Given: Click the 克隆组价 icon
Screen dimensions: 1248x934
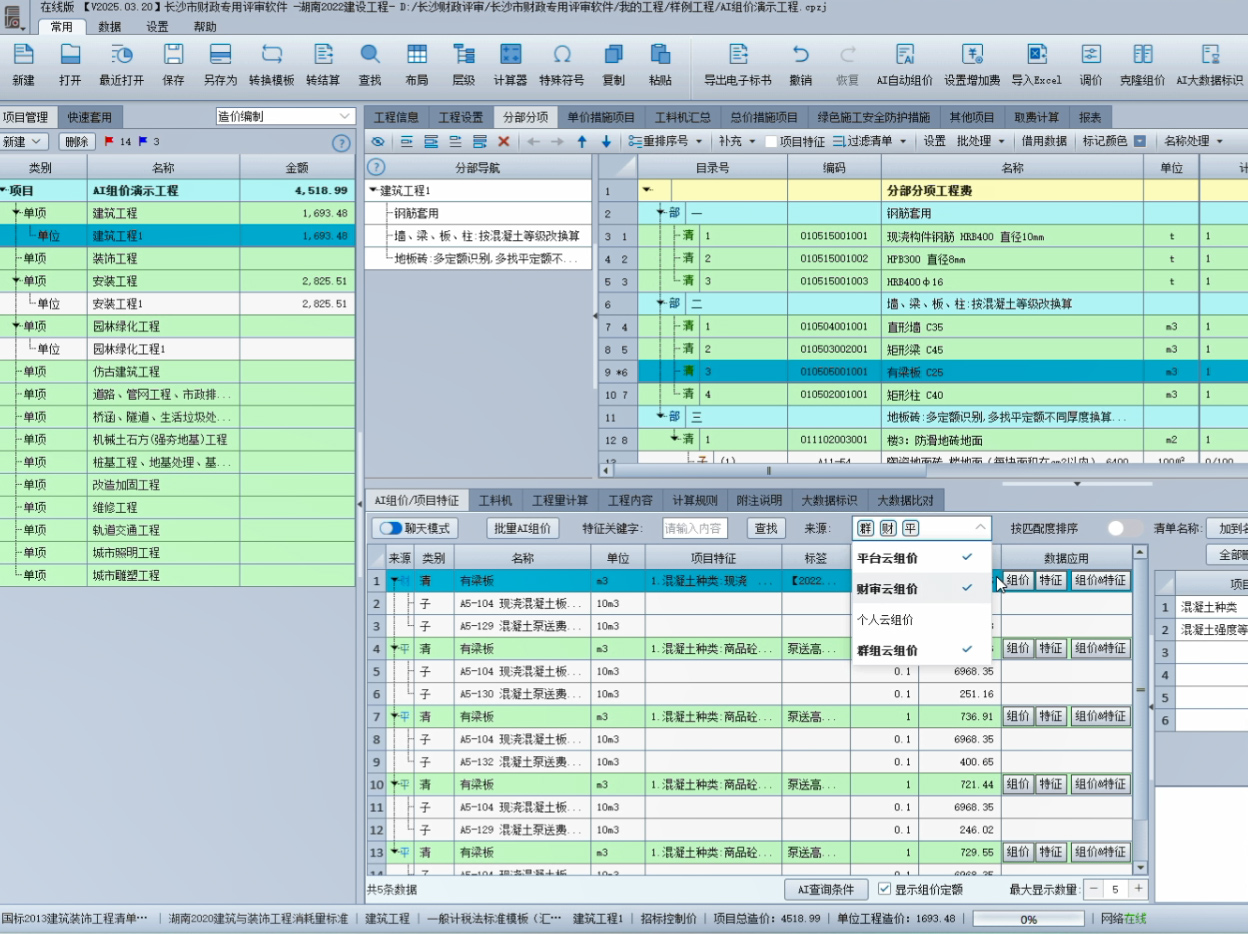Looking at the screenshot, I should [1142, 64].
